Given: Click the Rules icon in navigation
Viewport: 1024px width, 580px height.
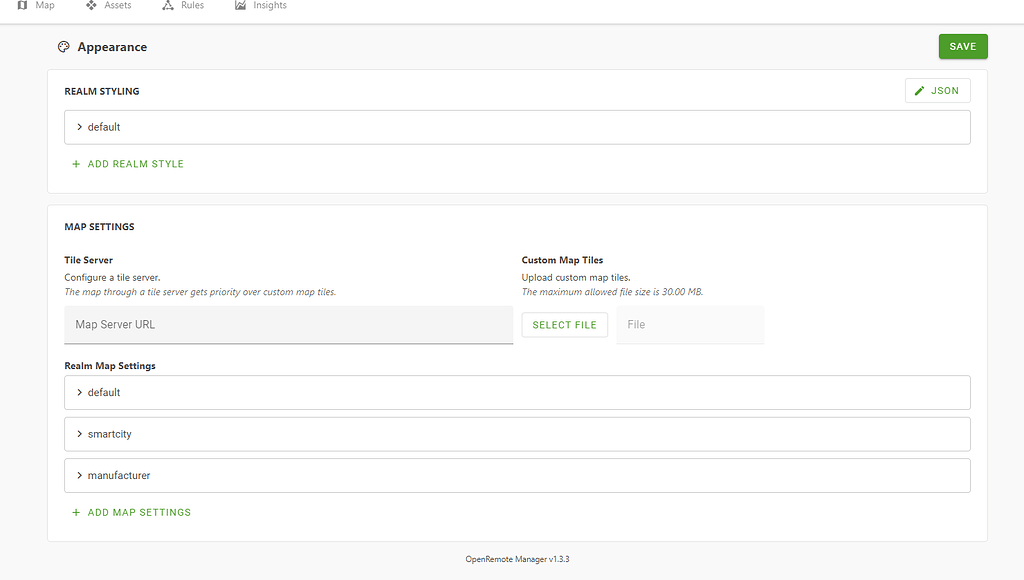Looking at the screenshot, I should (x=168, y=5).
